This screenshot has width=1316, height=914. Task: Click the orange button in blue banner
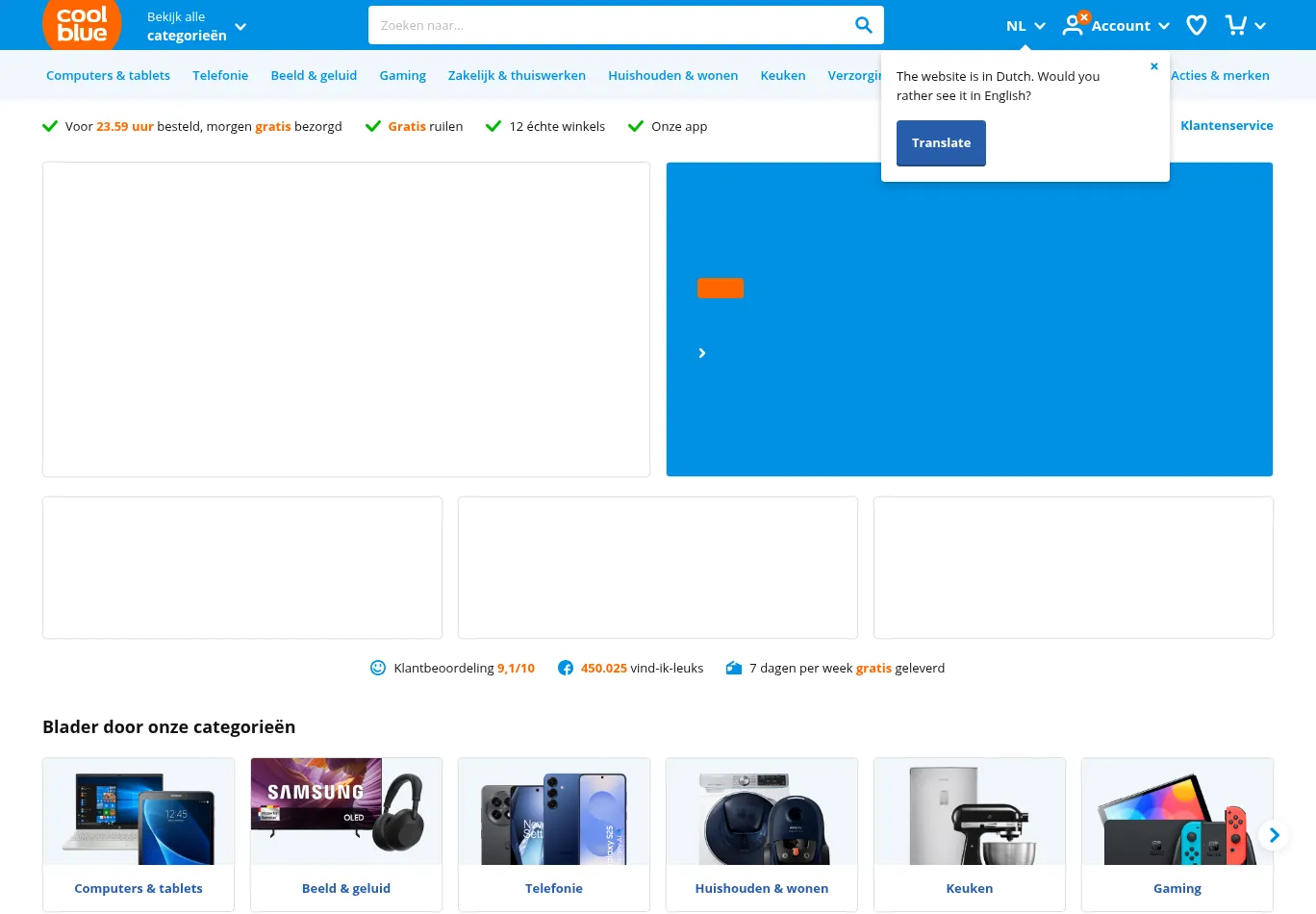[720, 288]
